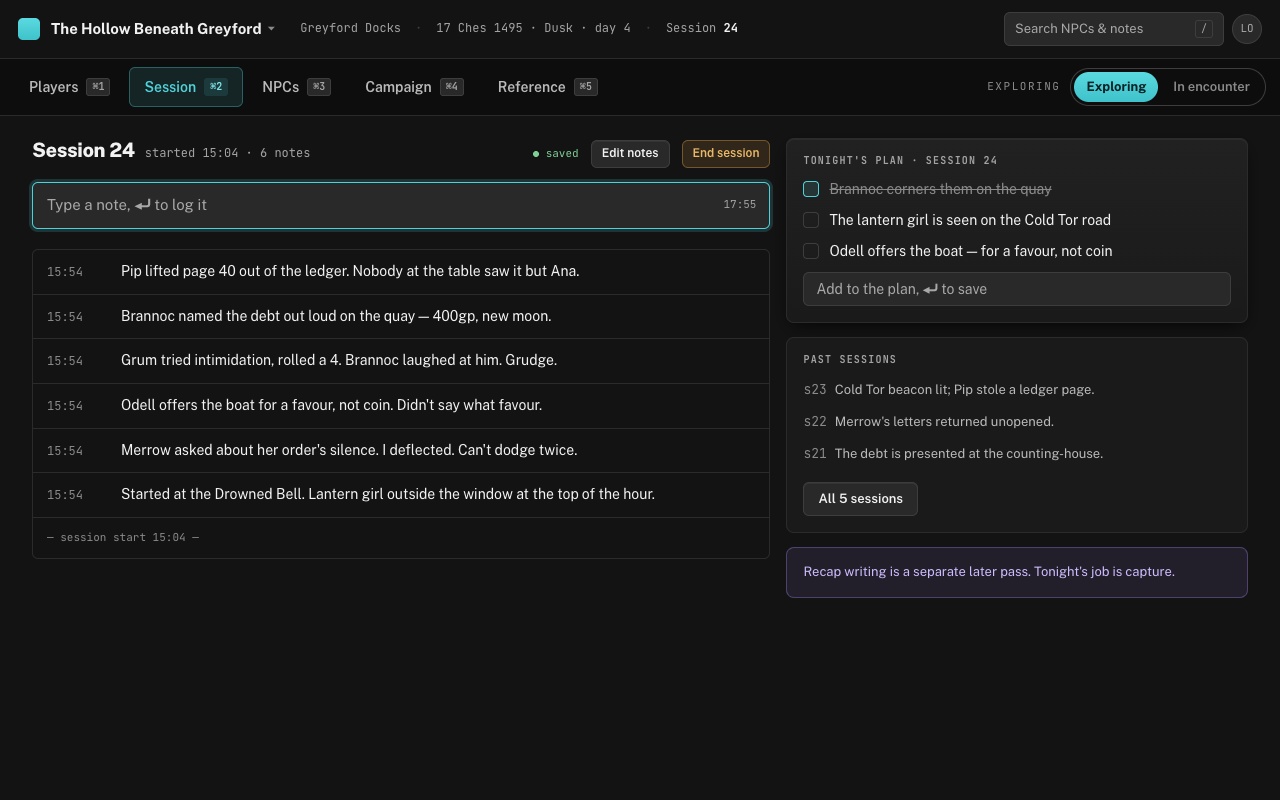Select note 'Odell offers the boat for a favour'
The width and height of the screenshot is (1280, 800).
point(401,406)
